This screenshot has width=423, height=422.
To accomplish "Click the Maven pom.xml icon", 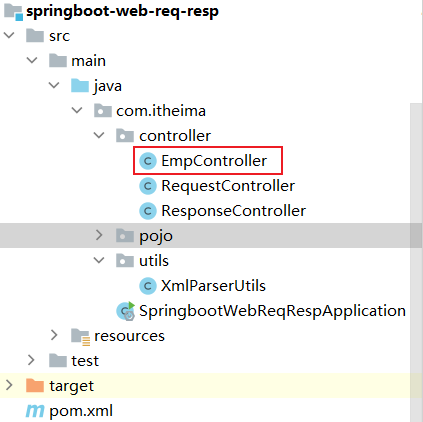I will tap(35, 411).
